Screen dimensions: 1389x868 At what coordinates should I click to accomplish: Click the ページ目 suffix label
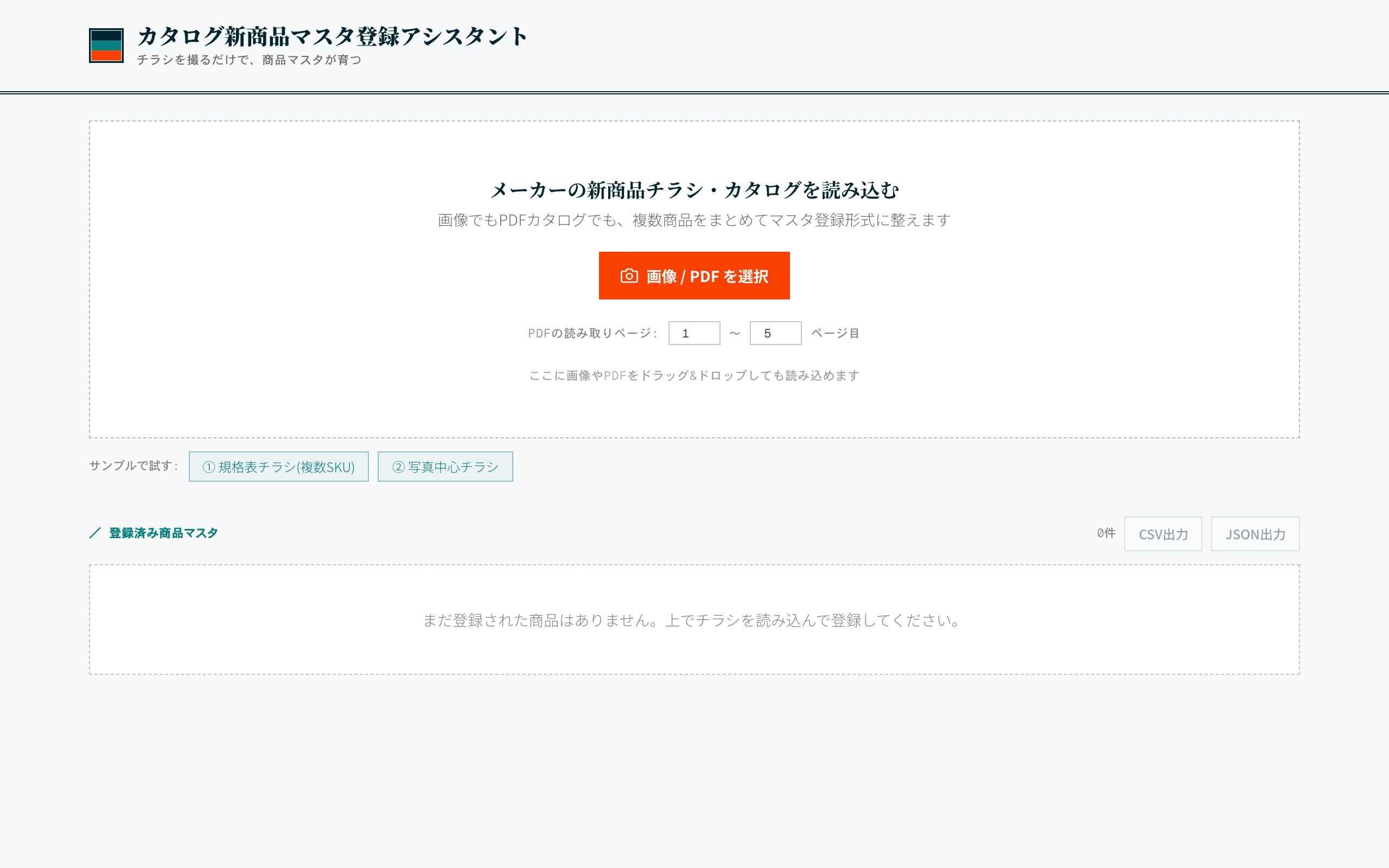pyautogui.click(x=835, y=334)
